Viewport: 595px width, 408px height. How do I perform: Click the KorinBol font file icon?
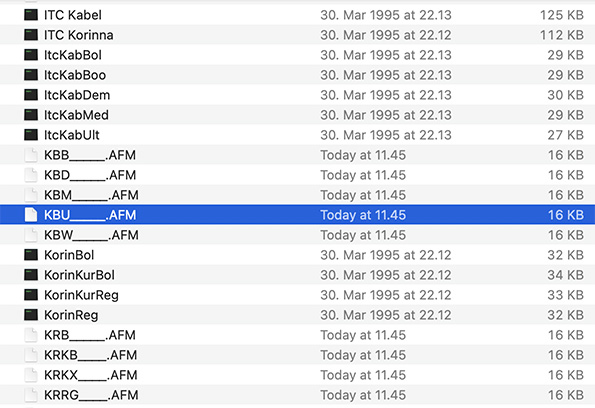[31, 255]
